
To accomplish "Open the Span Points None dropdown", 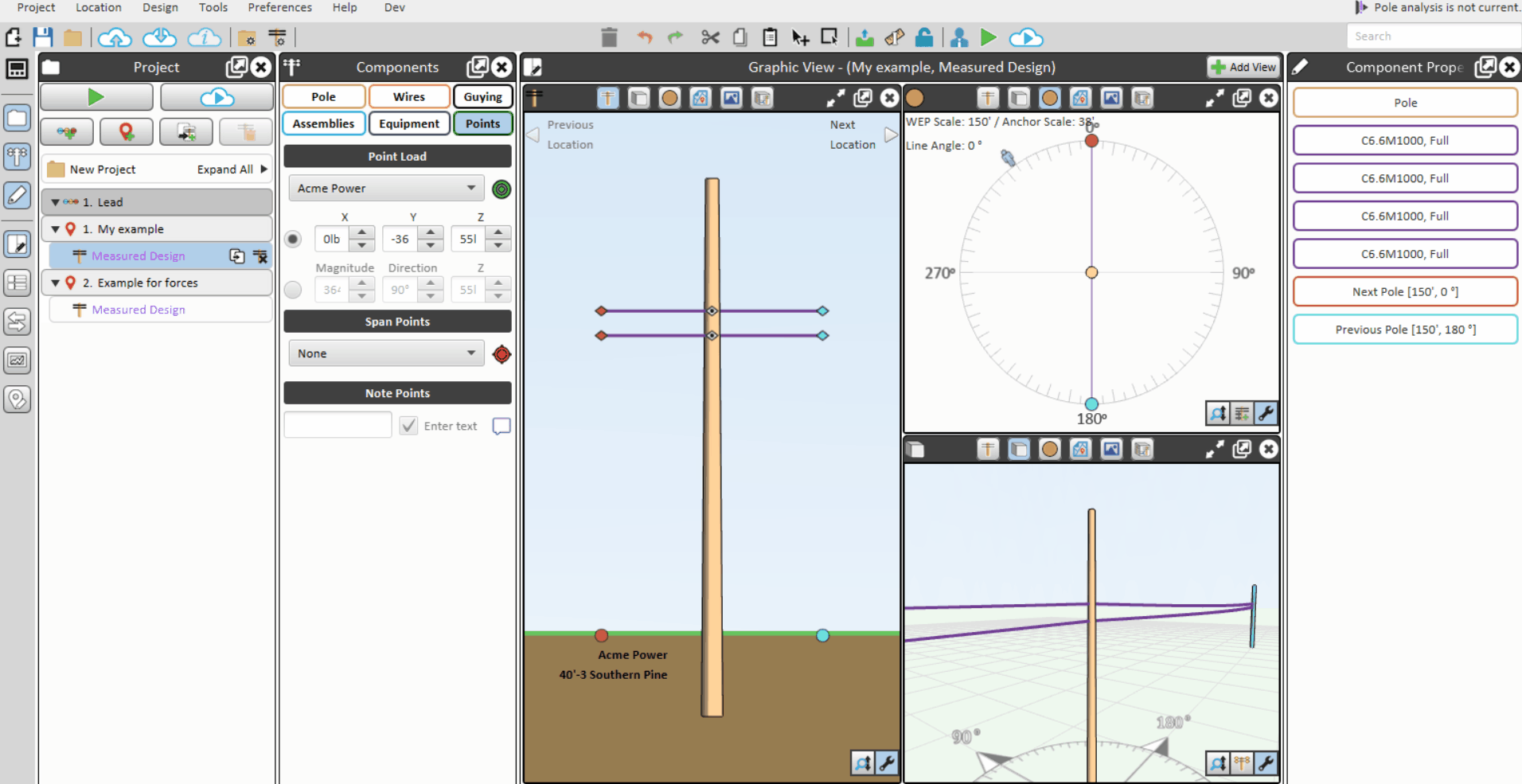I will pos(385,353).
